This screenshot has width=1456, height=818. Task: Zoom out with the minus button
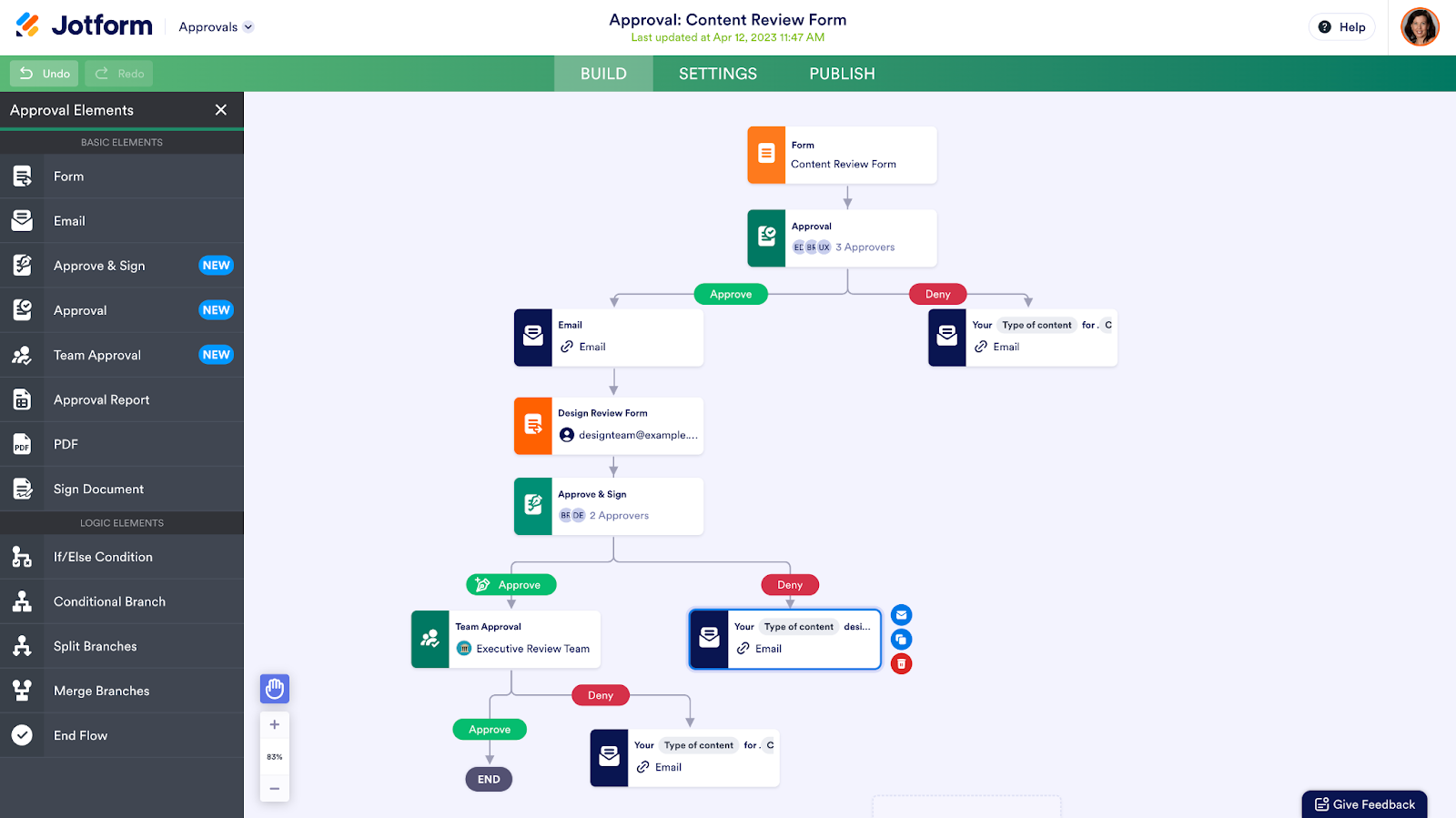point(275,788)
